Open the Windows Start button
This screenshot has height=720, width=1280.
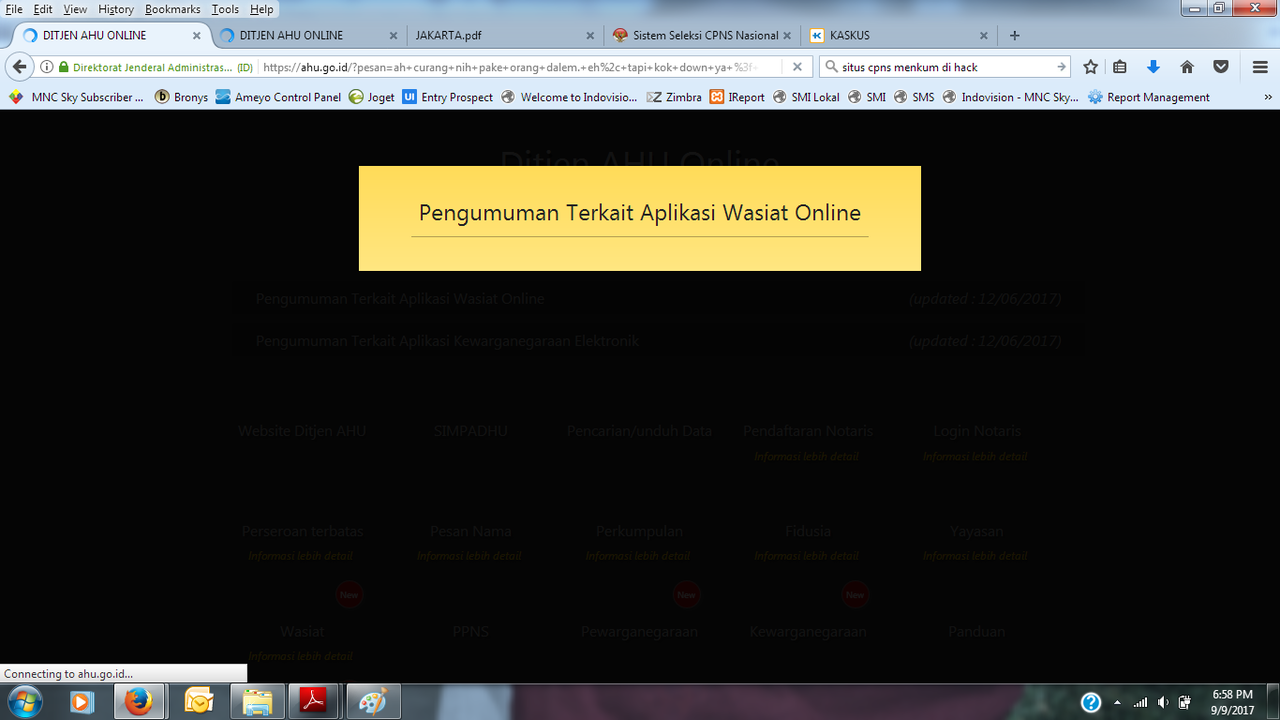(23, 702)
